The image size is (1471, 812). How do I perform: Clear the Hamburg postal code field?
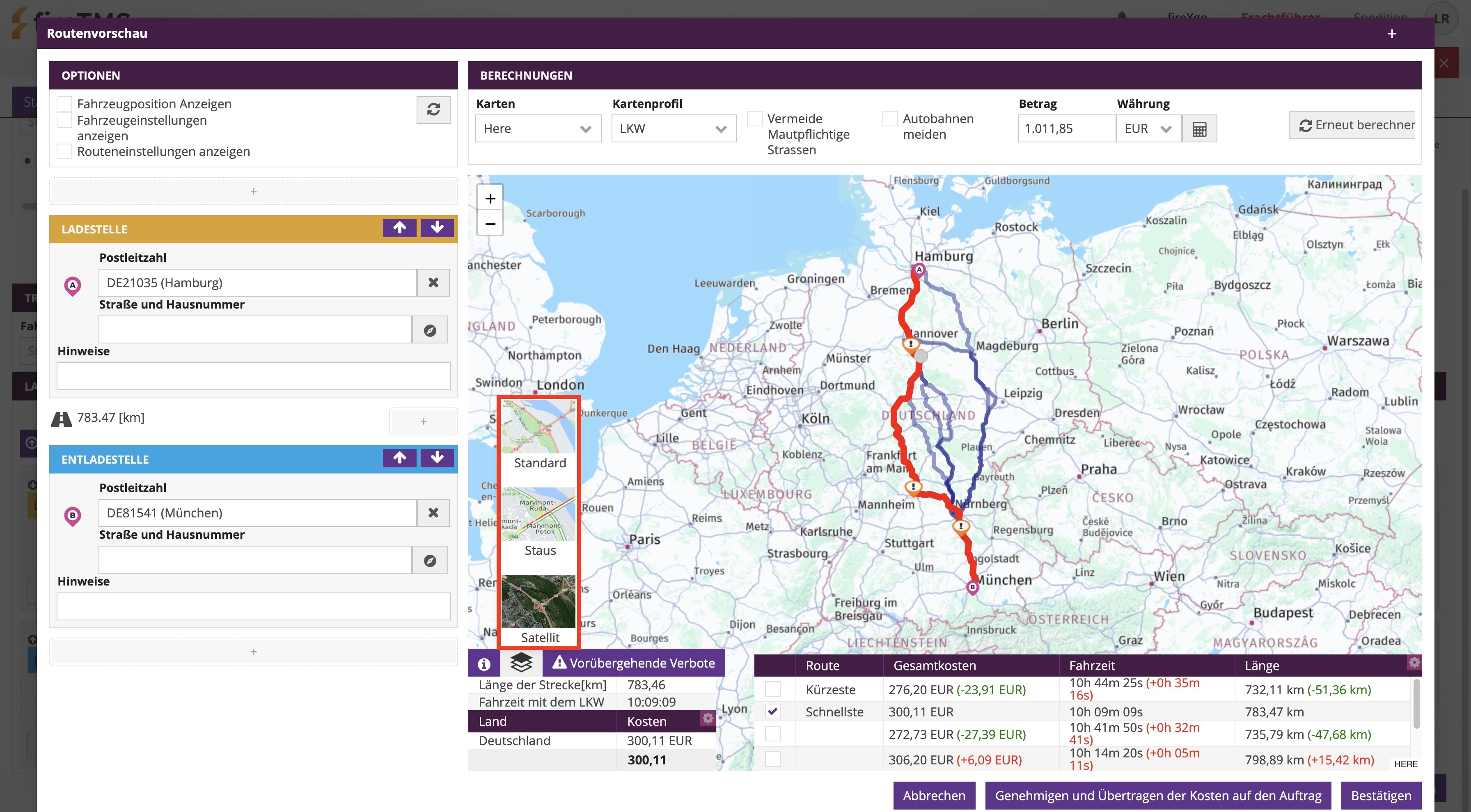point(433,283)
